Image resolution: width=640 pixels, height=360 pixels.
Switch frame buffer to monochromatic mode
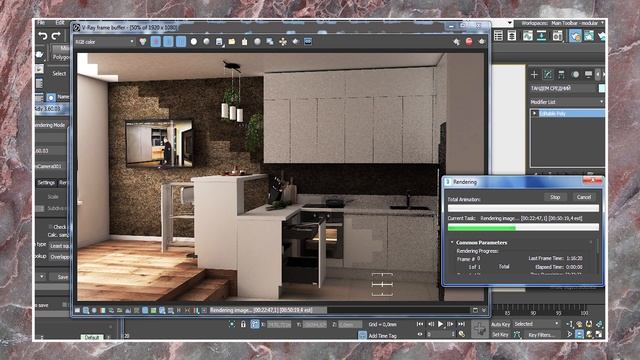tap(207, 42)
